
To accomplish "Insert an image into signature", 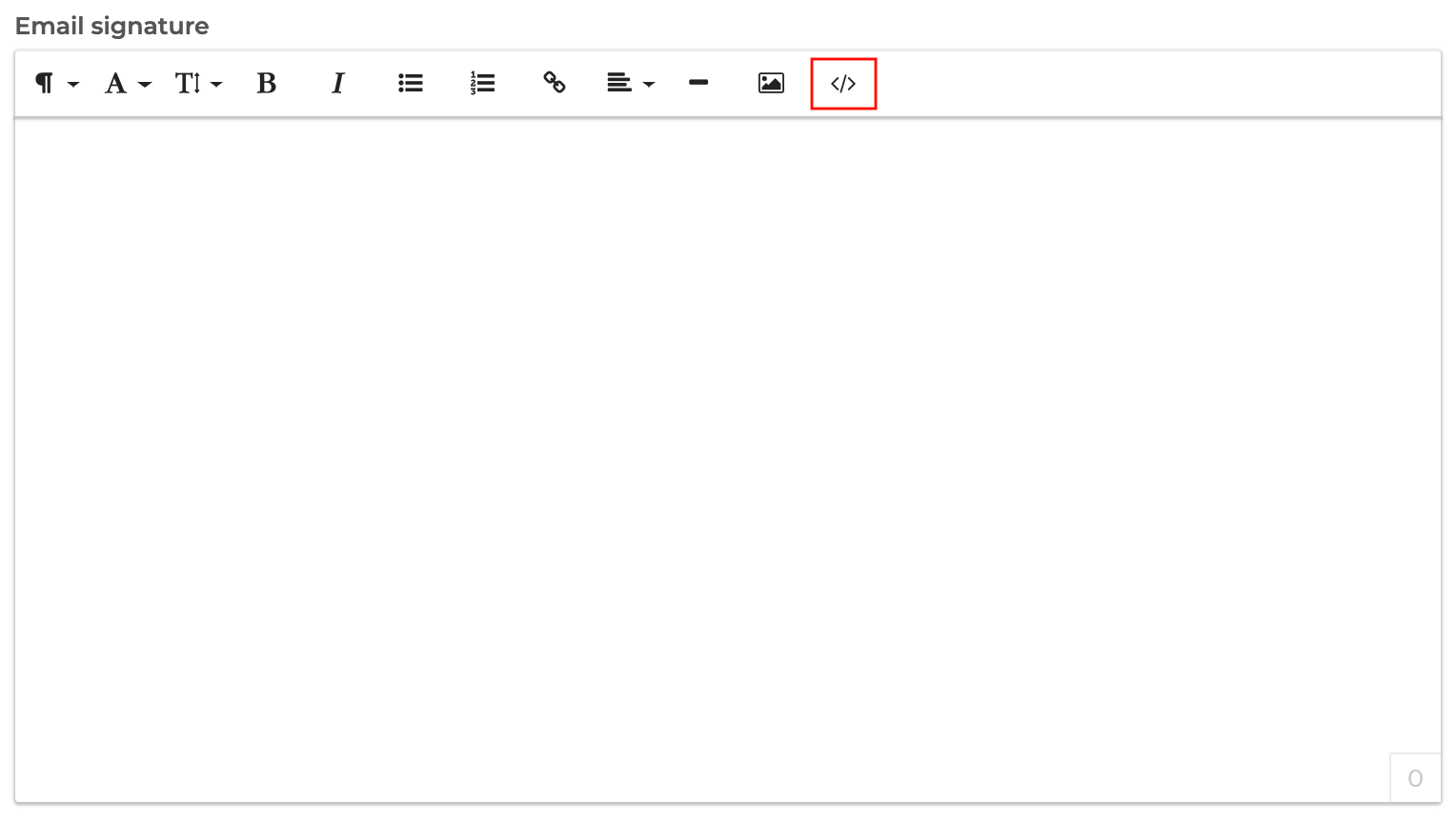I will coord(771,84).
